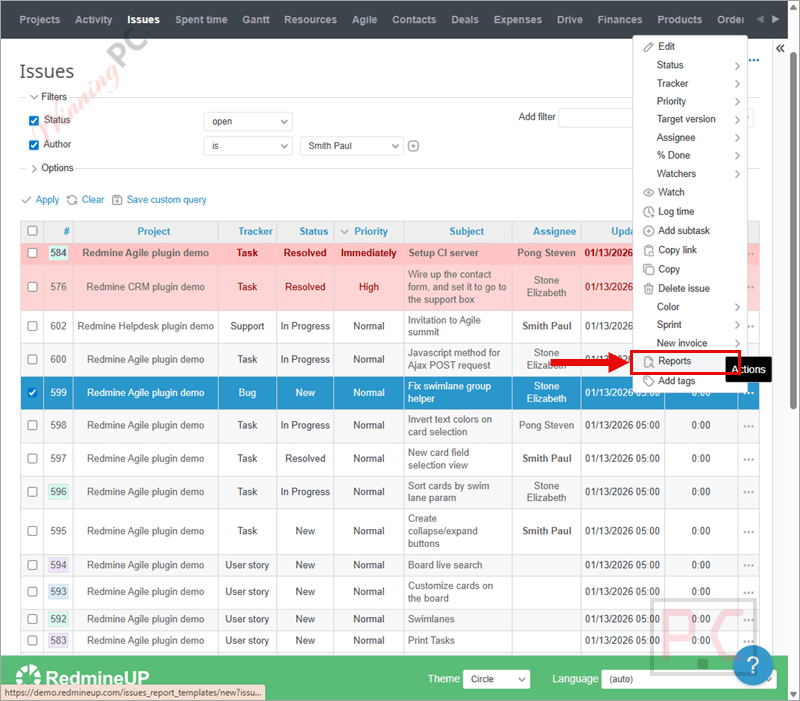Click the Clear refresh icon
The height and width of the screenshot is (701, 800).
click(72, 200)
